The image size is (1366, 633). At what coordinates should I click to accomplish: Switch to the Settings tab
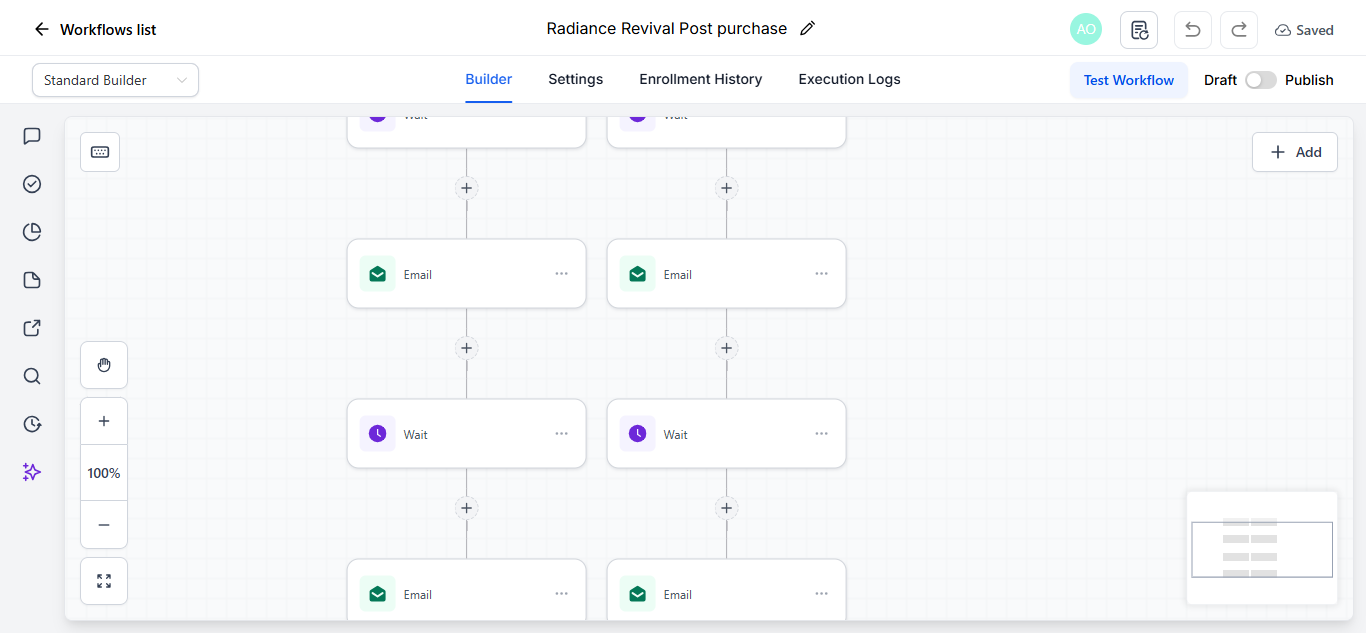(575, 79)
